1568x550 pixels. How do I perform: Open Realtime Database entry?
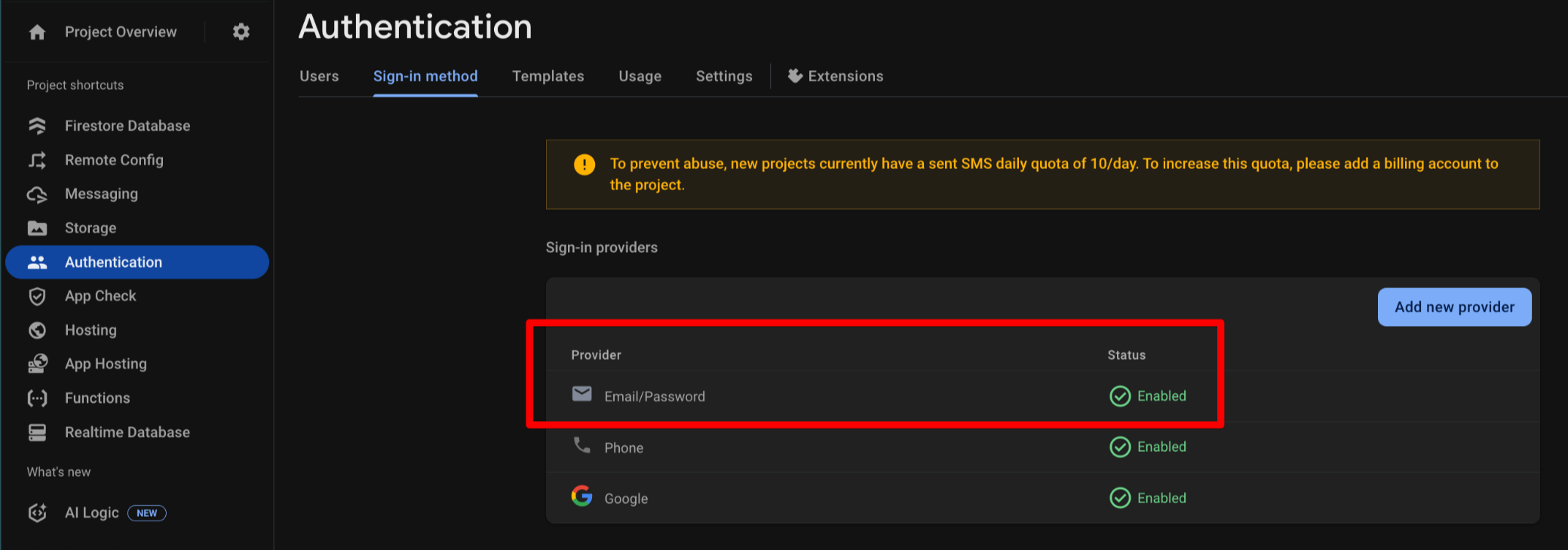coord(127,432)
